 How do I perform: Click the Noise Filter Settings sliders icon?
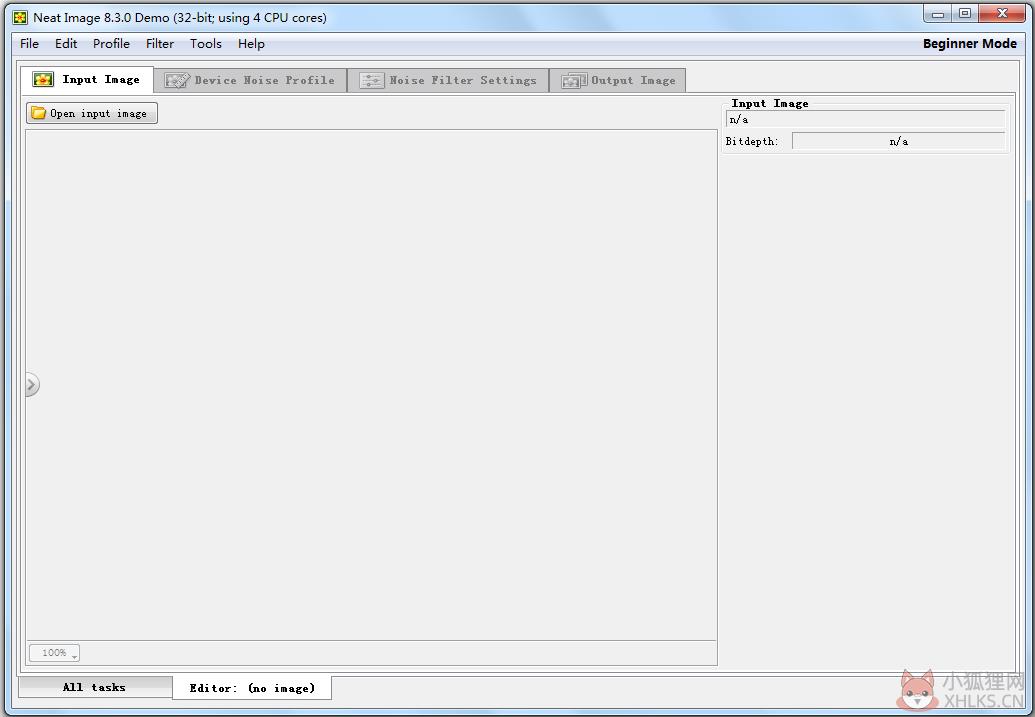[371, 81]
